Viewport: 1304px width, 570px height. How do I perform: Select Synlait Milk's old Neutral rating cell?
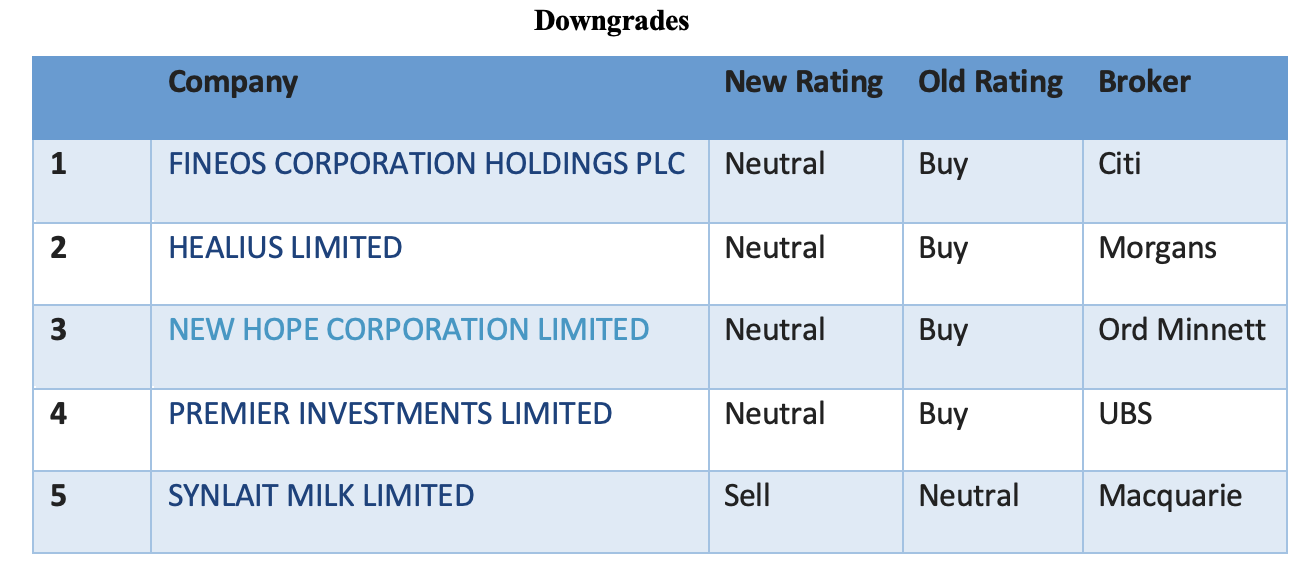click(x=969, y=496)
